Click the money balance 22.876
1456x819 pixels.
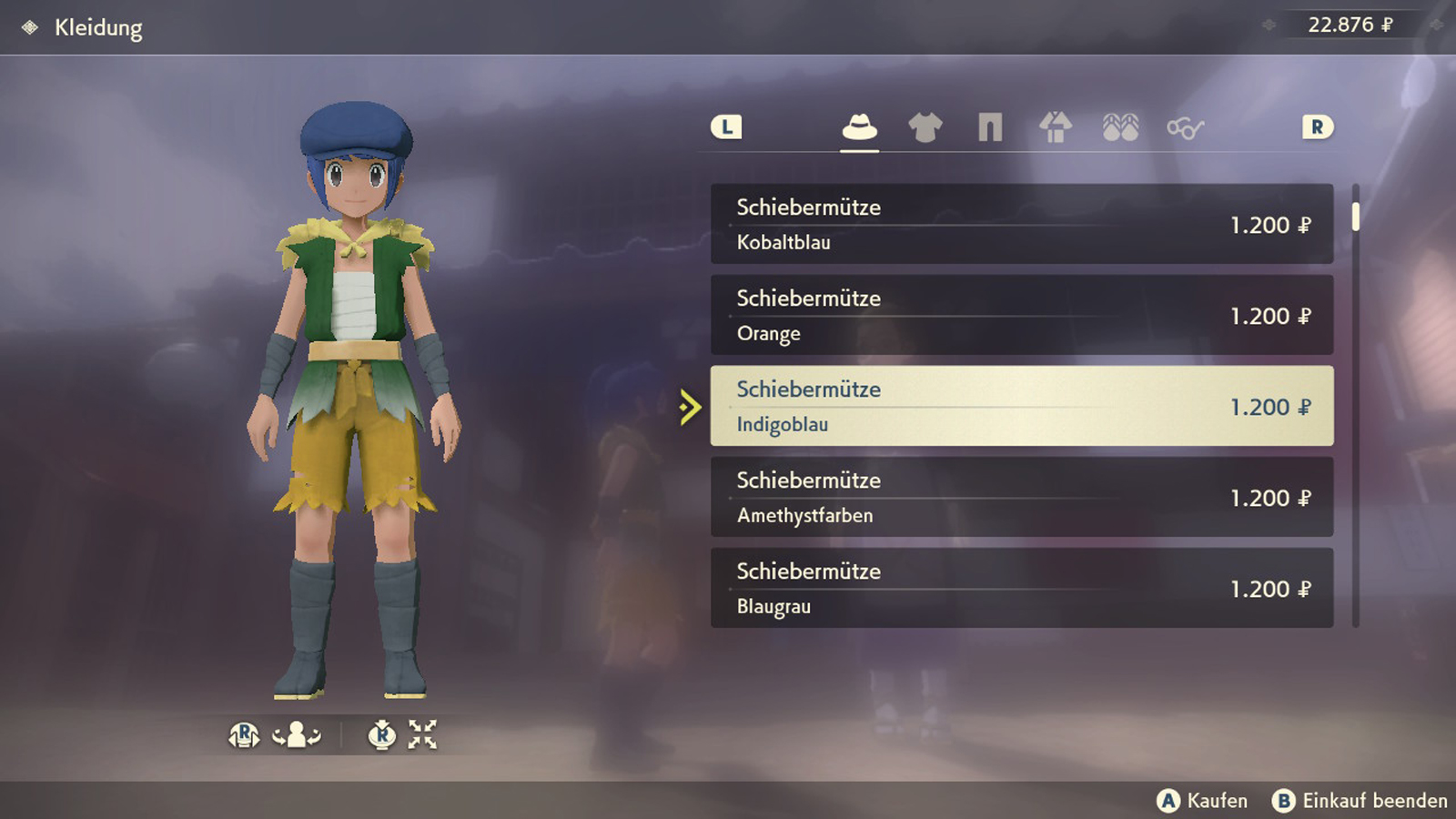point(1350,25)
